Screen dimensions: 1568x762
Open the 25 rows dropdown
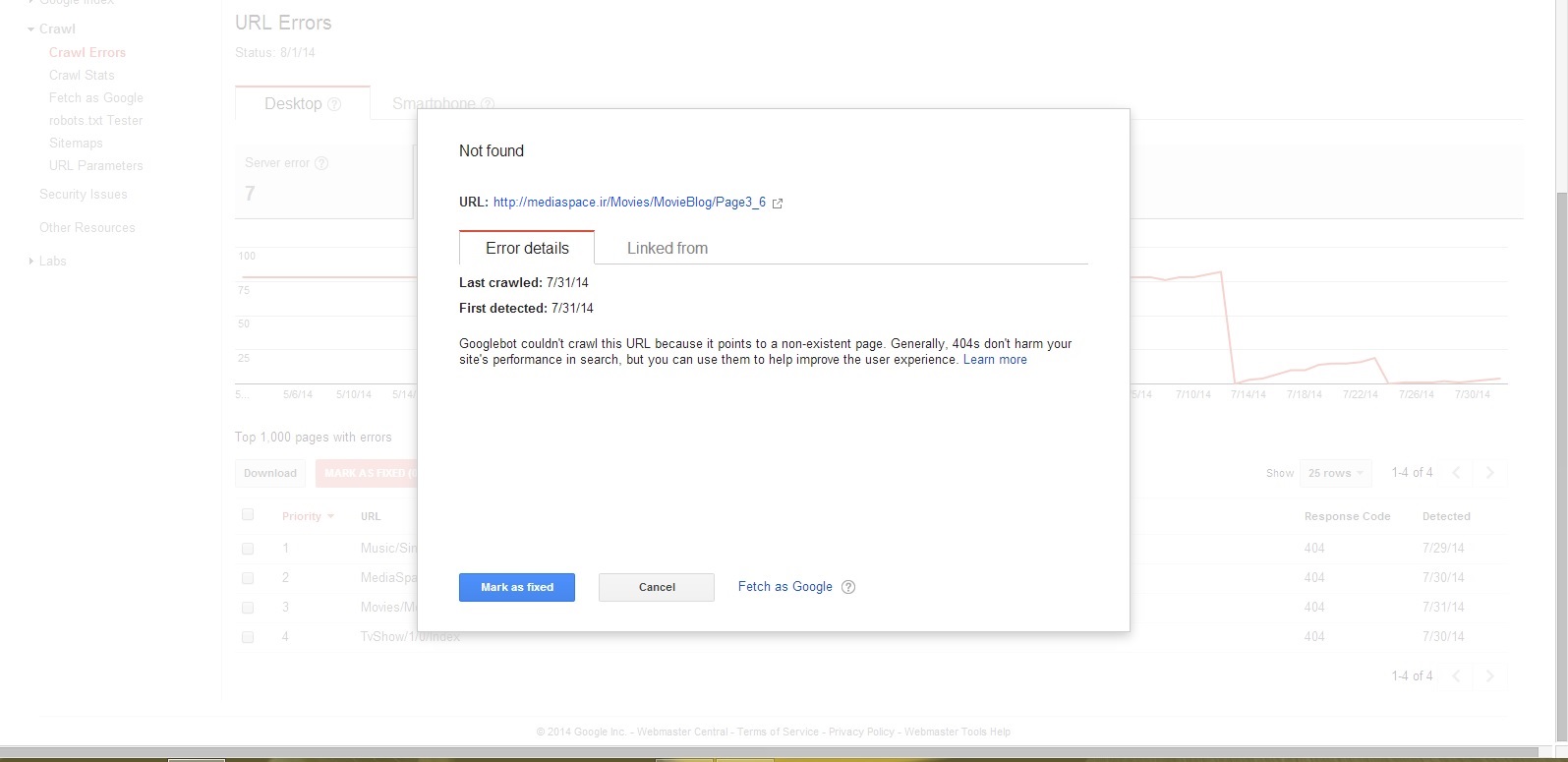tap(1335, 473)
